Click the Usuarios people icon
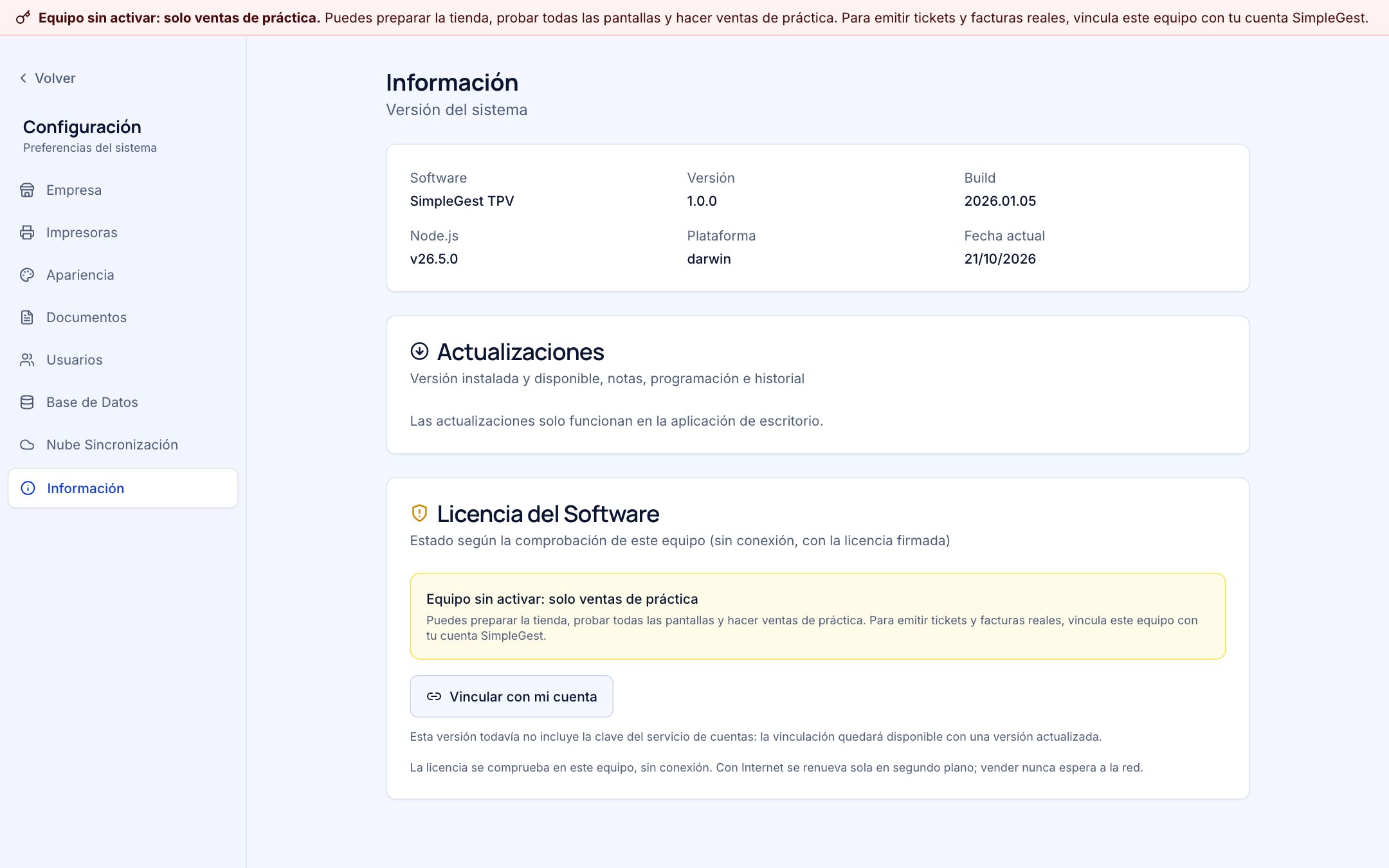This screenshot has height=868, width=1389. click(x=27, y=359)
